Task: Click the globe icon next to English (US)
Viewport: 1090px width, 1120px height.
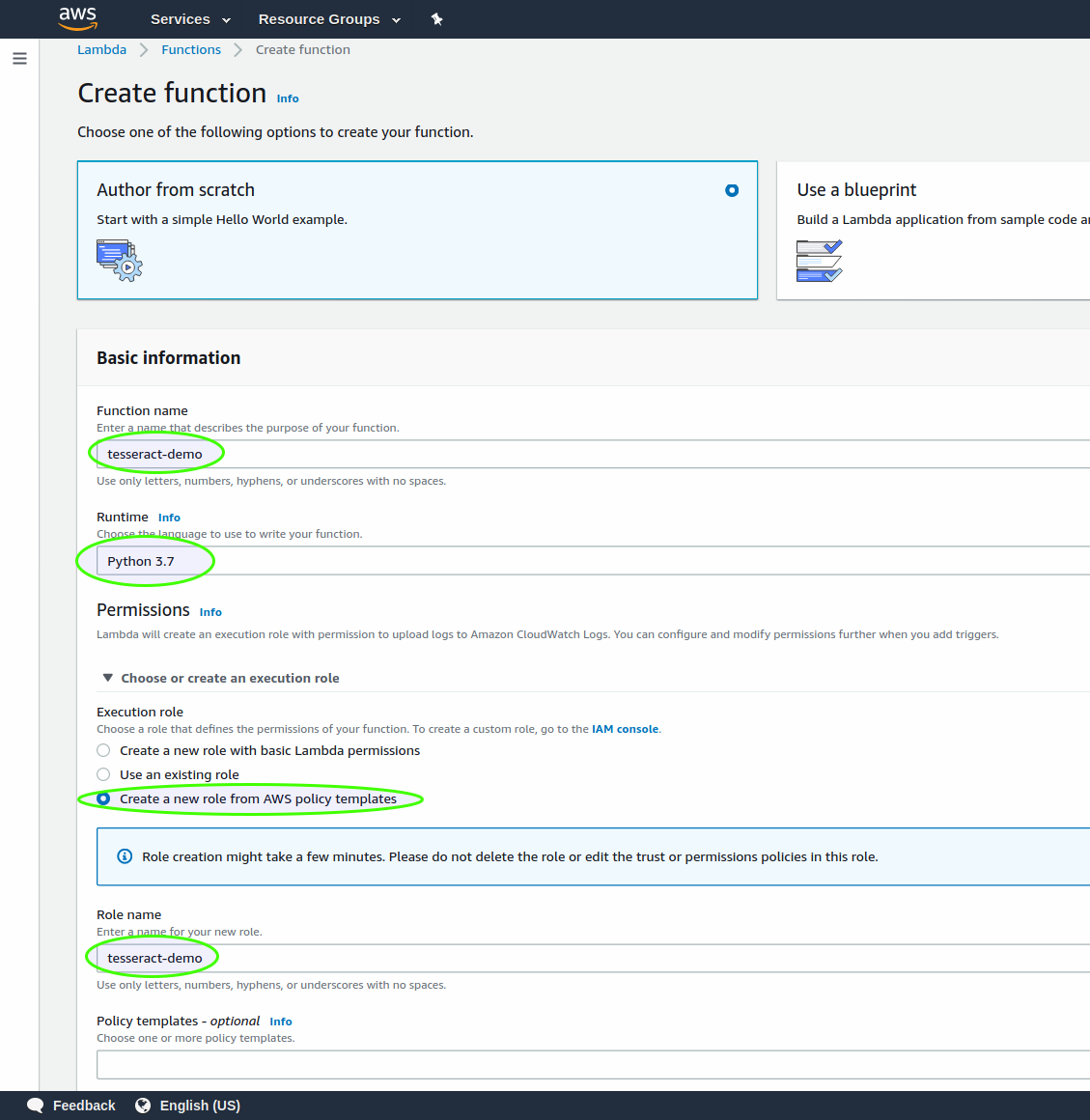Action: (143, 1105)
